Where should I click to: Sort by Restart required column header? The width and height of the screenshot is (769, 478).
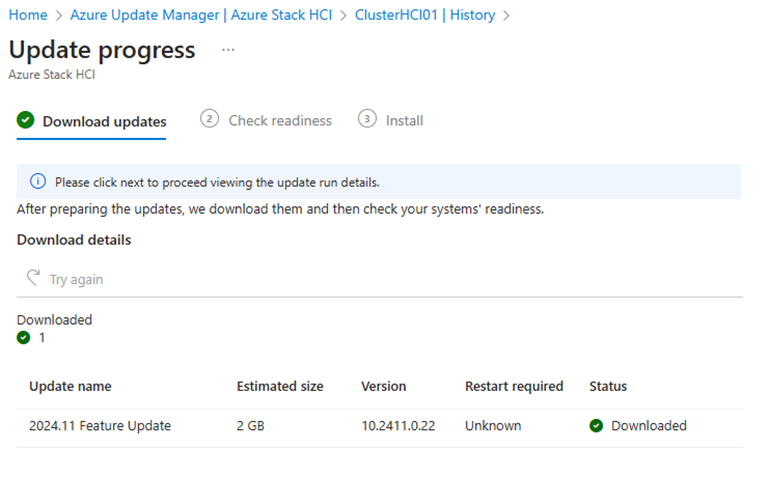pos(514,386)
